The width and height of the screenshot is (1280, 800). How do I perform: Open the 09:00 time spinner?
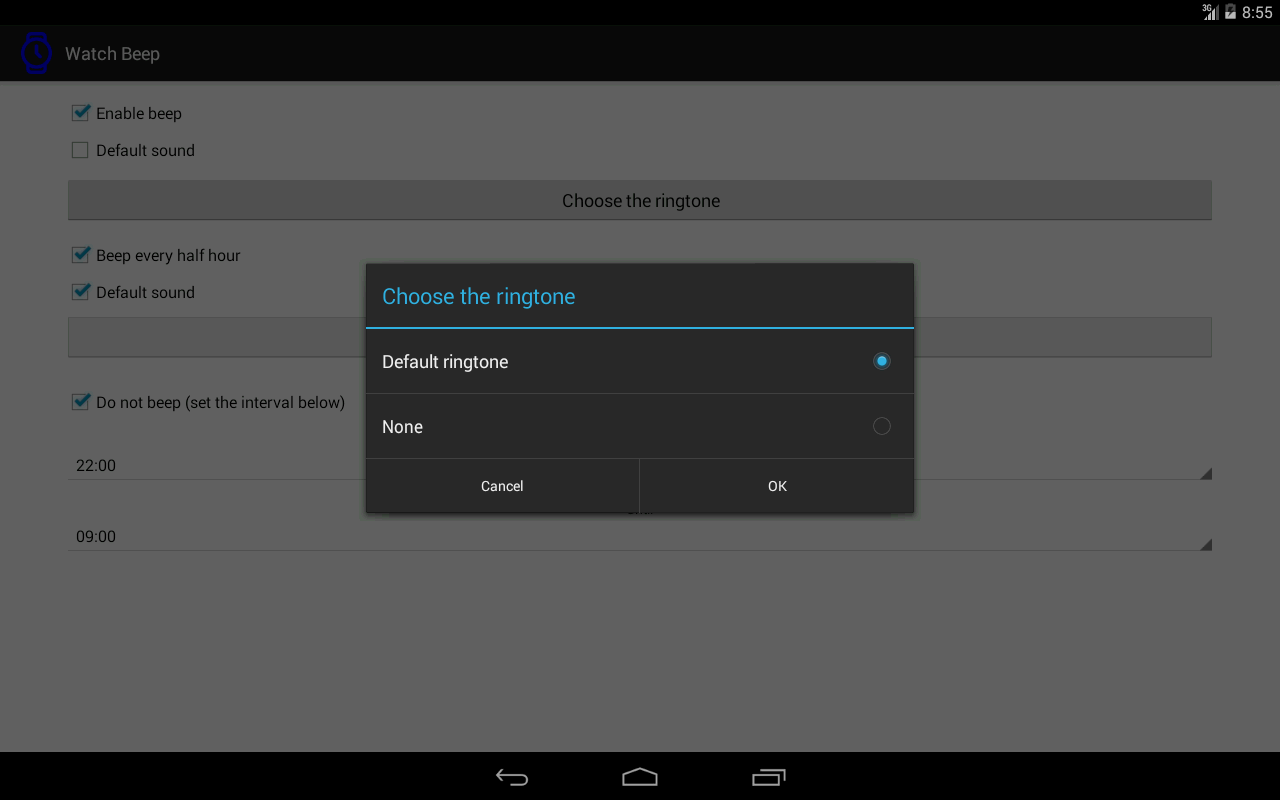(x=640, y=536)
